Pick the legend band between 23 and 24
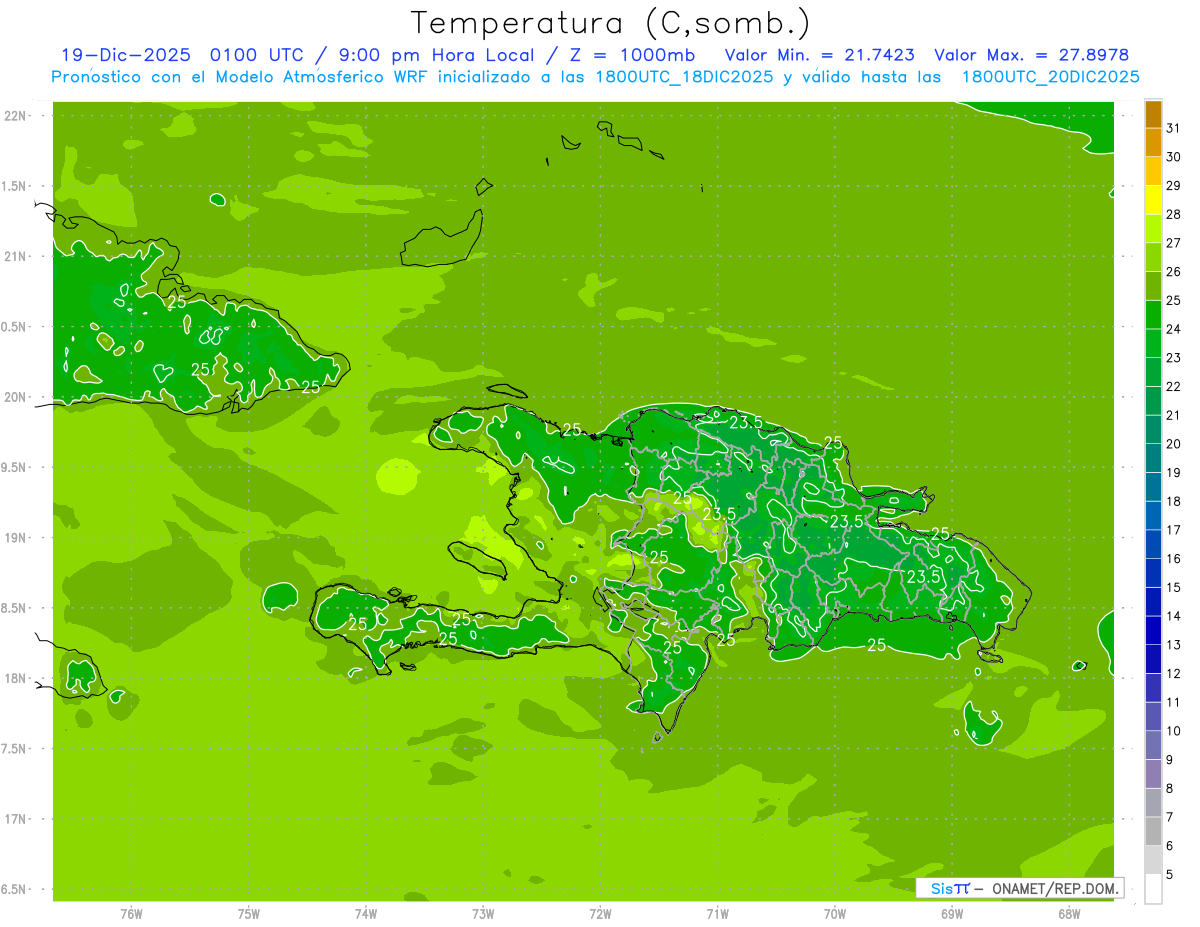 1153,344
